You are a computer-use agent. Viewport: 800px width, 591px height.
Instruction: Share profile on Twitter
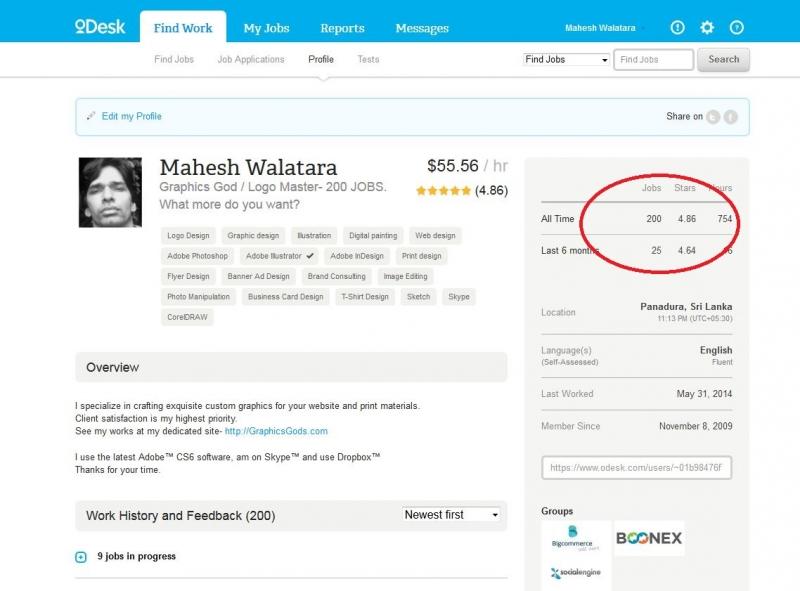(713, 117)
